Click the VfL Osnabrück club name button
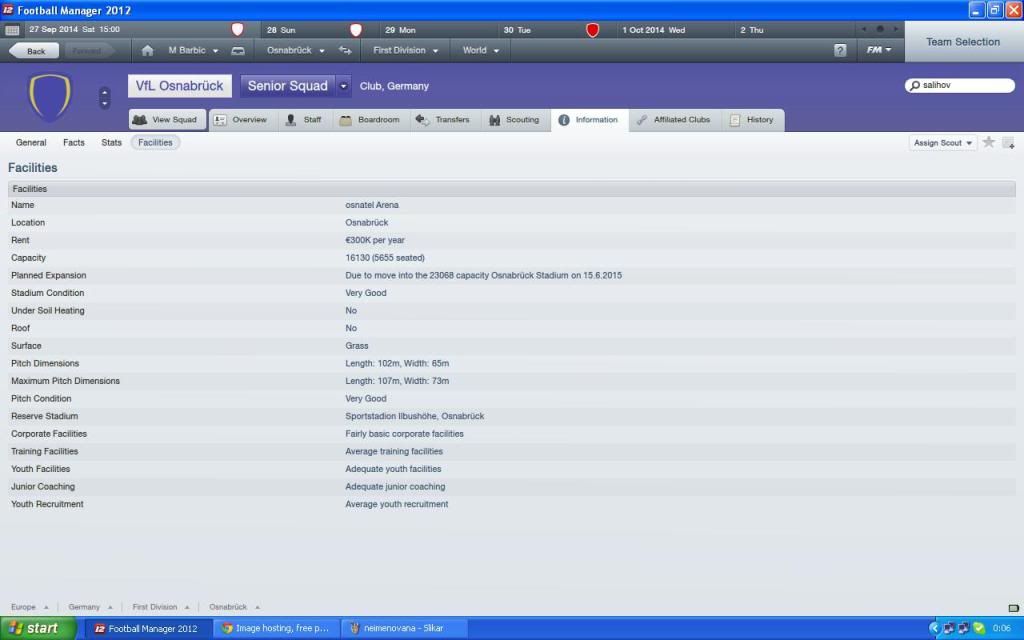Viewport: 1024px width, 640px height. point(180,86)
